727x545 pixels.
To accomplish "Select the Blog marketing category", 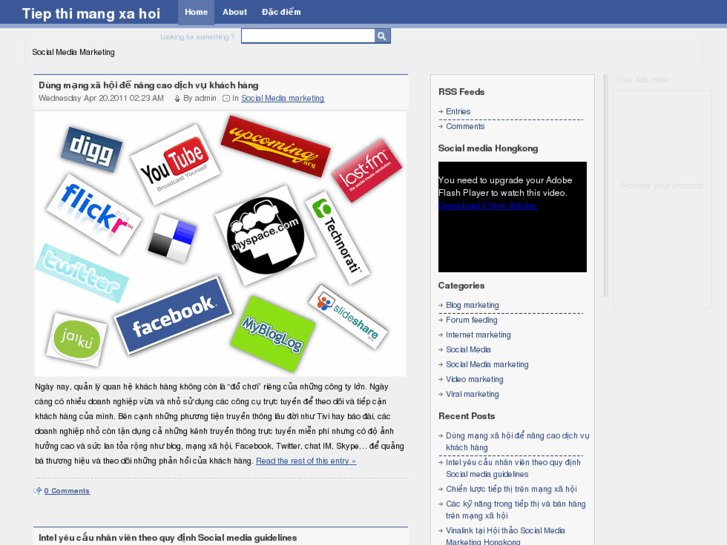I will (472, 305).
